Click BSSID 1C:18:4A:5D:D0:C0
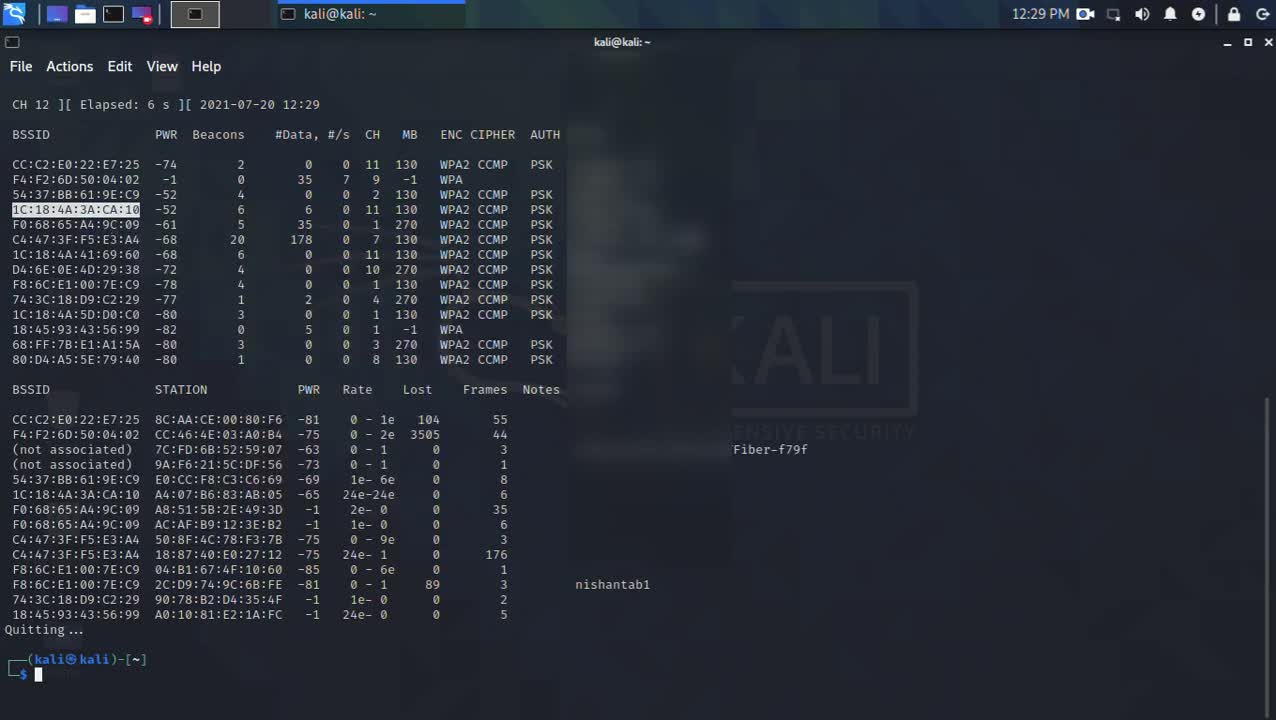 (x=76, y=315)
